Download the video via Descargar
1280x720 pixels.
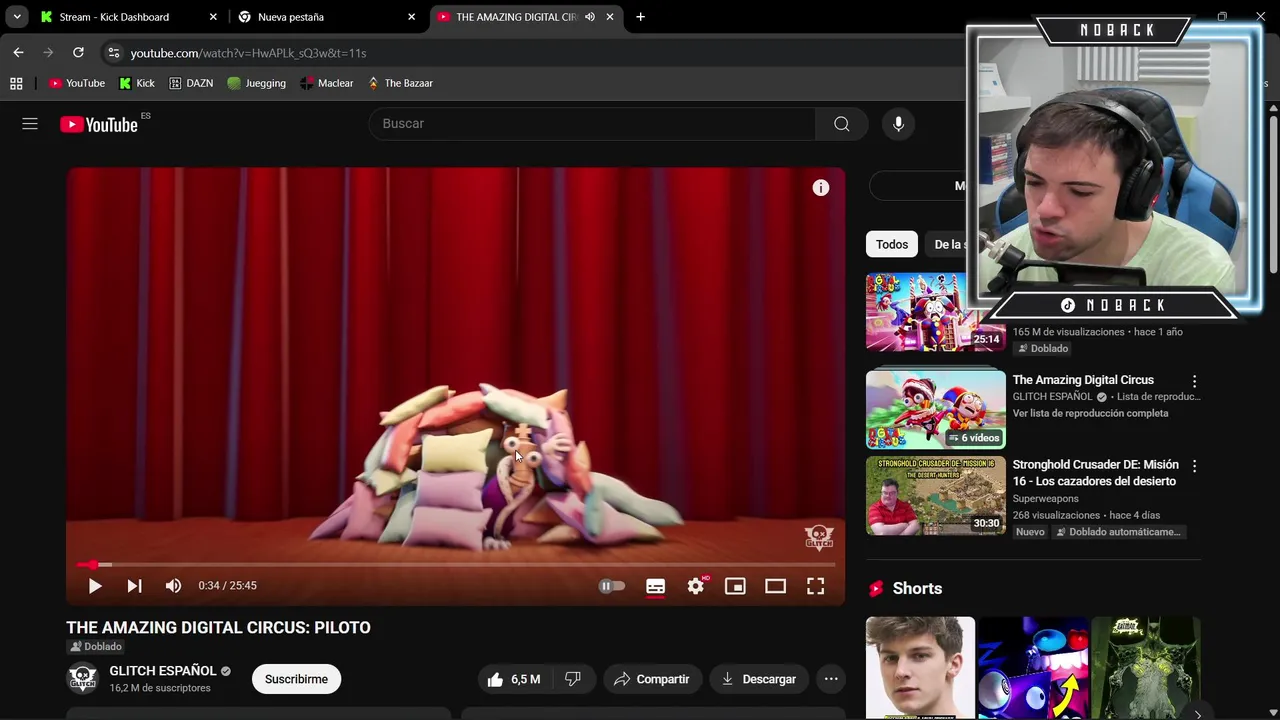(x=759, y=679)
